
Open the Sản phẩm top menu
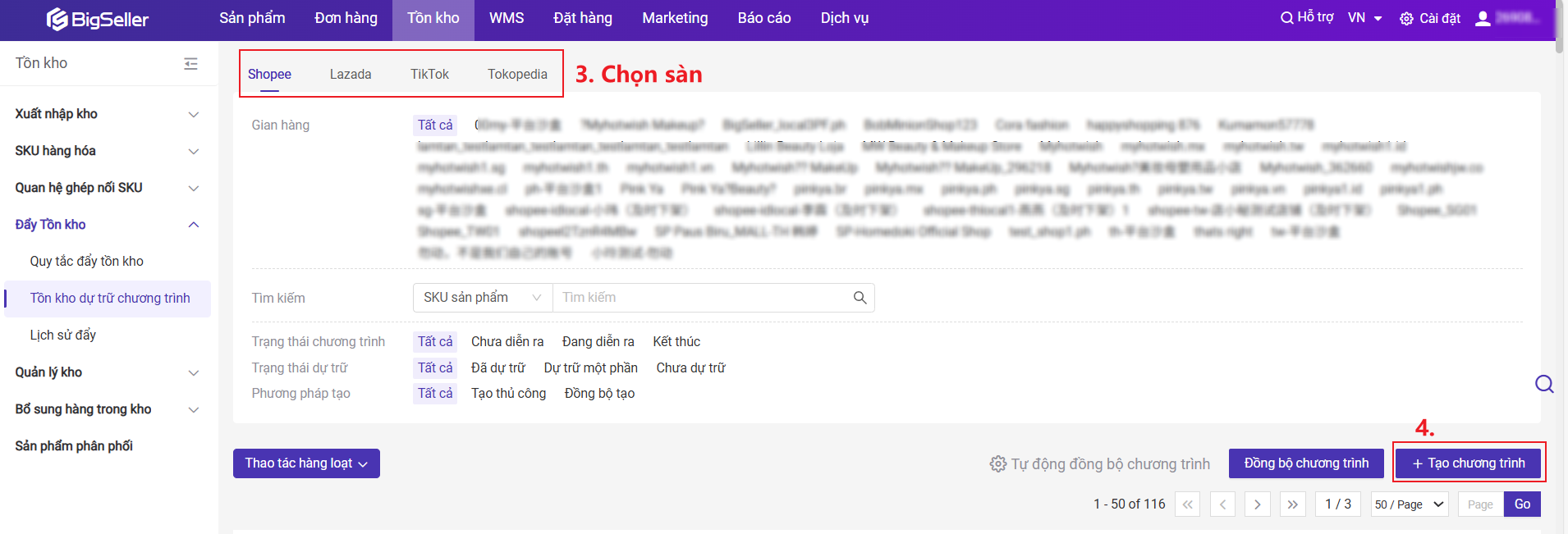click(252, 18)
